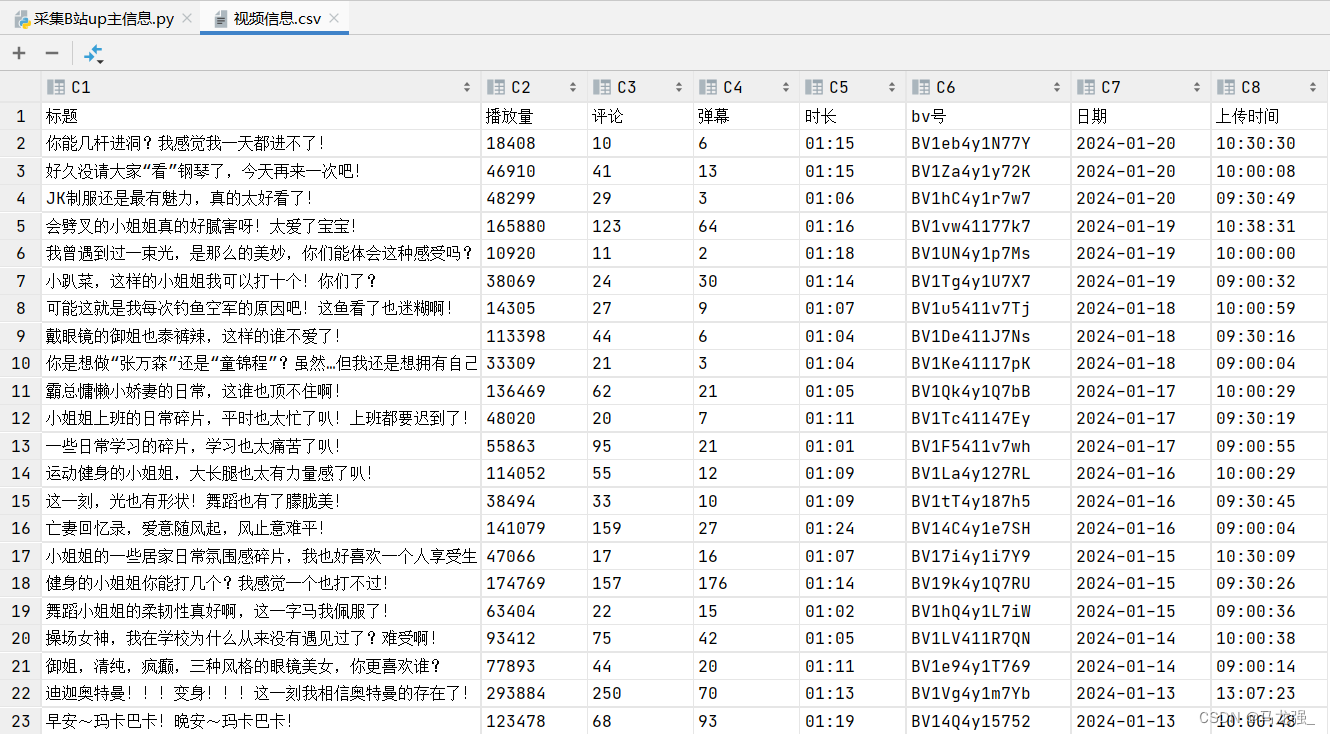The height and width of the screenshot is (734, 1330).
Task: Click the cell '弹幕' in row 1
Action: (x=746, y=116)
